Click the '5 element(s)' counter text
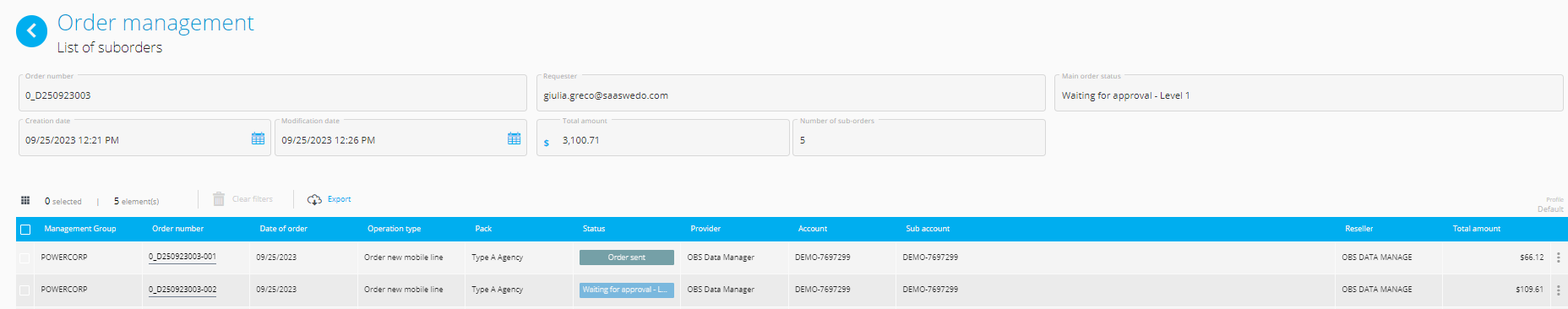Image resolution: width=1568 pixels, height=309 pixels. (136, 201)
